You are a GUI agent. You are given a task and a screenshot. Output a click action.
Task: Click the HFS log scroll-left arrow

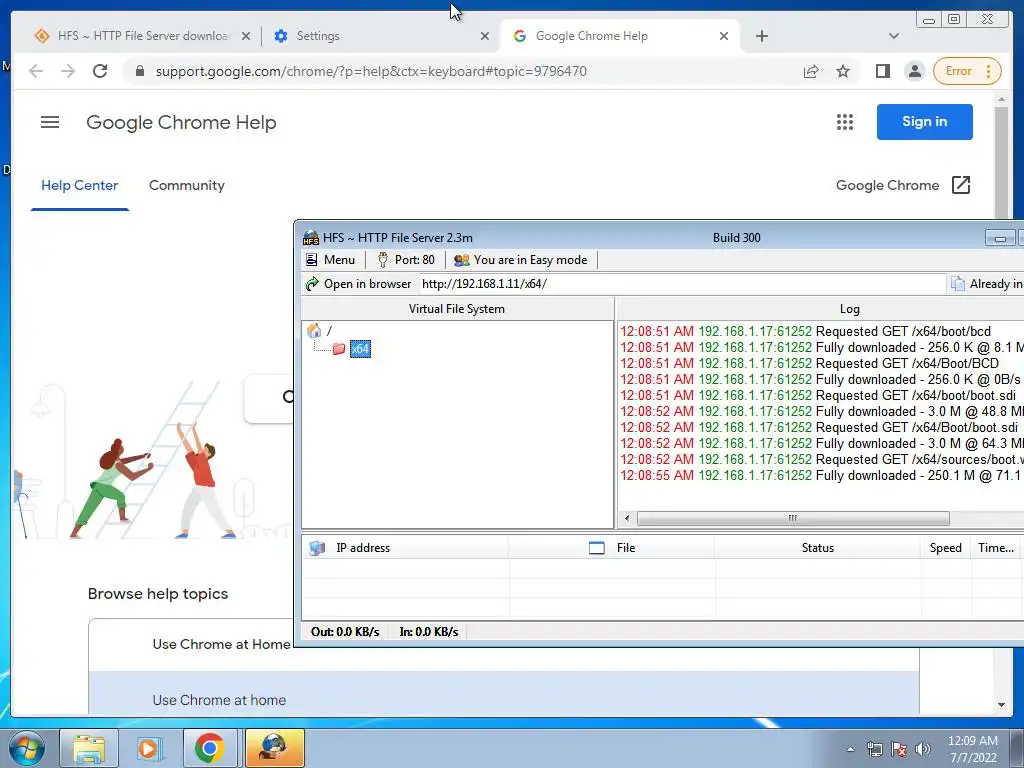pyautogui.click(x=627, y=519)
